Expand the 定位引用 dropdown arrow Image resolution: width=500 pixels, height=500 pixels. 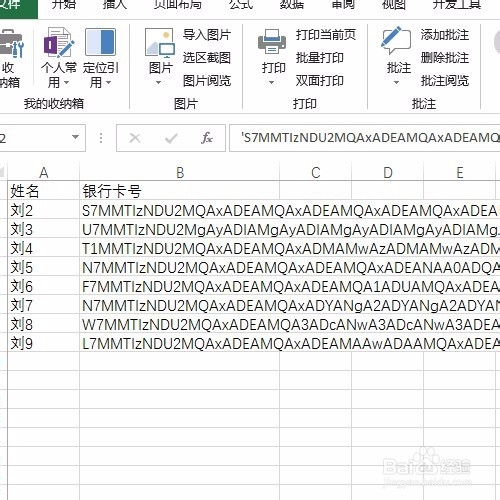[108, 82]
